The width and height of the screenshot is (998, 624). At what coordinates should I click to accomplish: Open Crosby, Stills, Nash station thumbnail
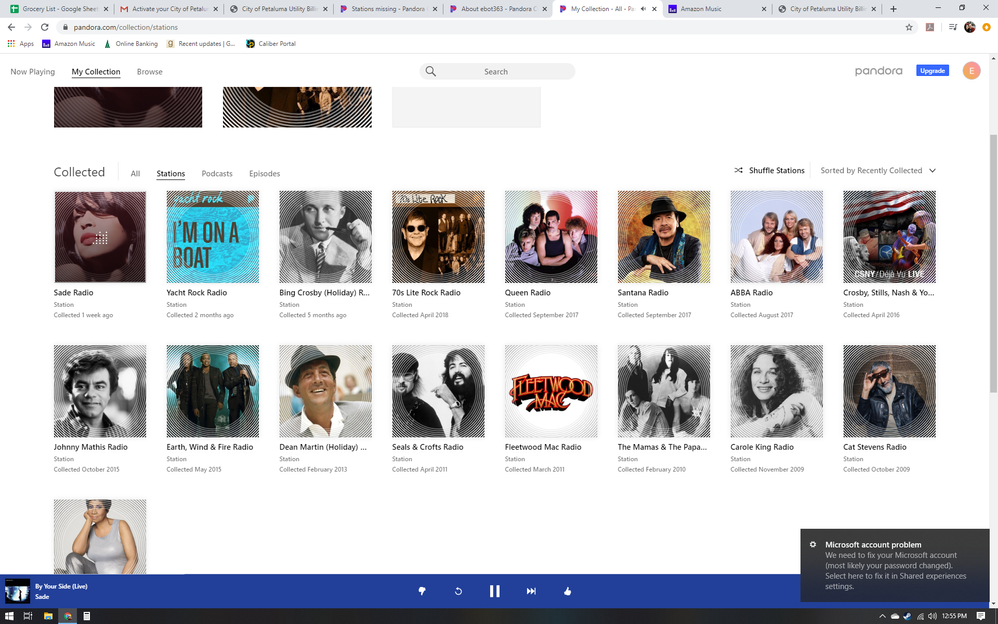tap(889, 237)
